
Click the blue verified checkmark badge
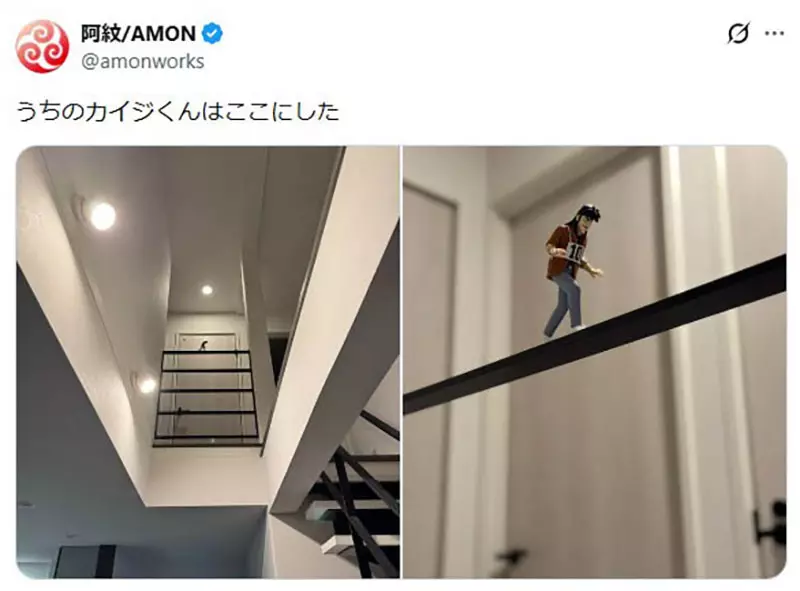coord(212,34)
